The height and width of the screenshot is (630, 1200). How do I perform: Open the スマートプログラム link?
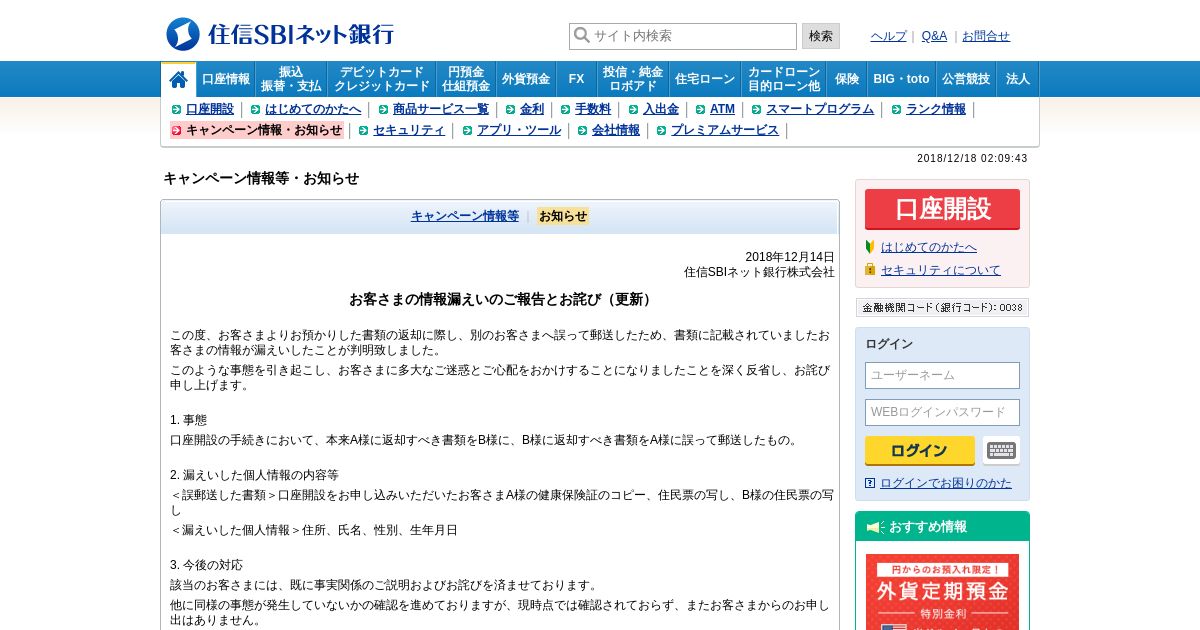[820, 109]
